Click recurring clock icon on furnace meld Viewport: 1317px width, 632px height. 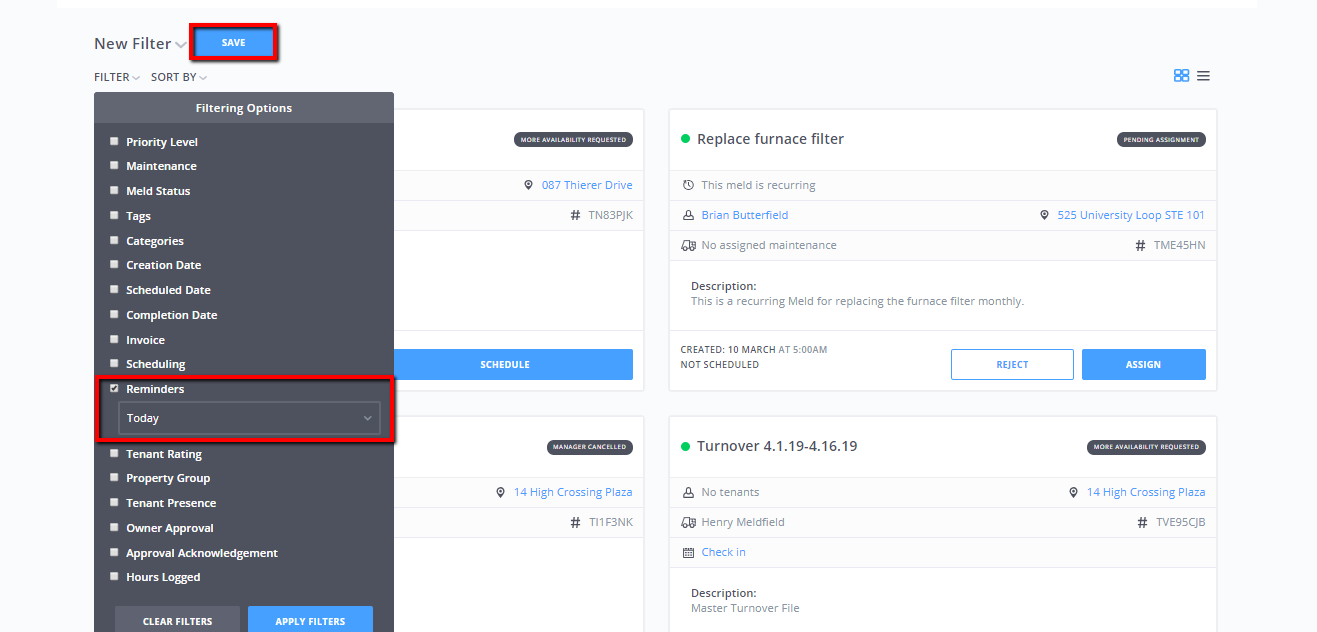click(x=688, y=185)
